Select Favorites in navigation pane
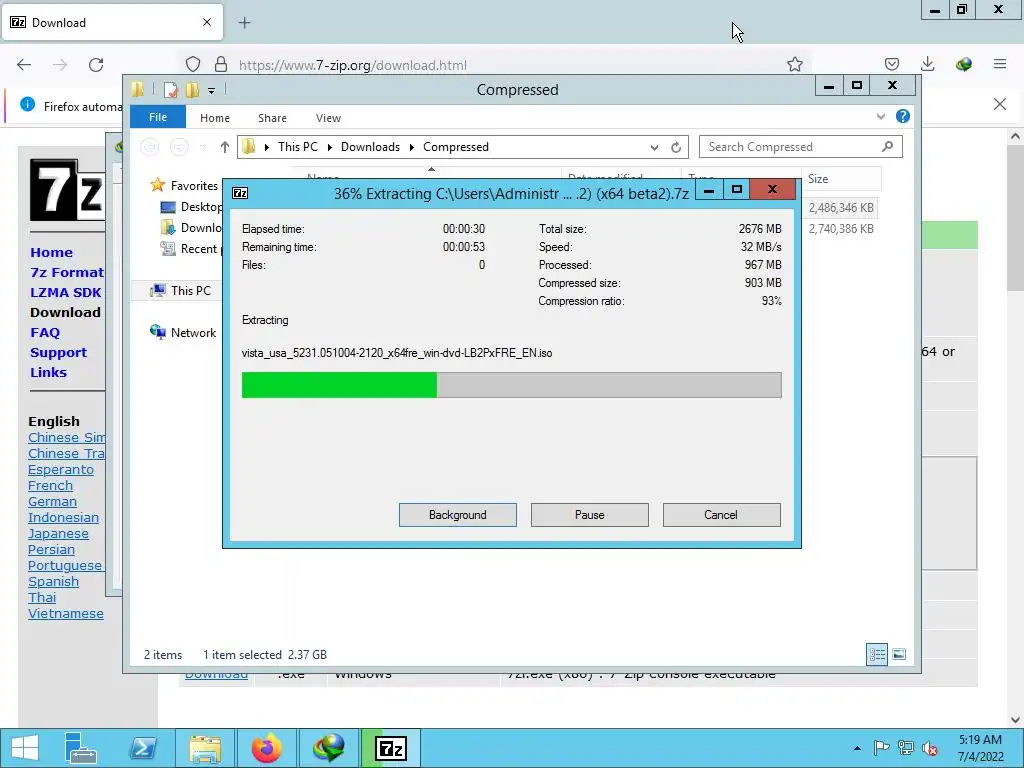Viewport: 1024px width, 768px height. 194,186
